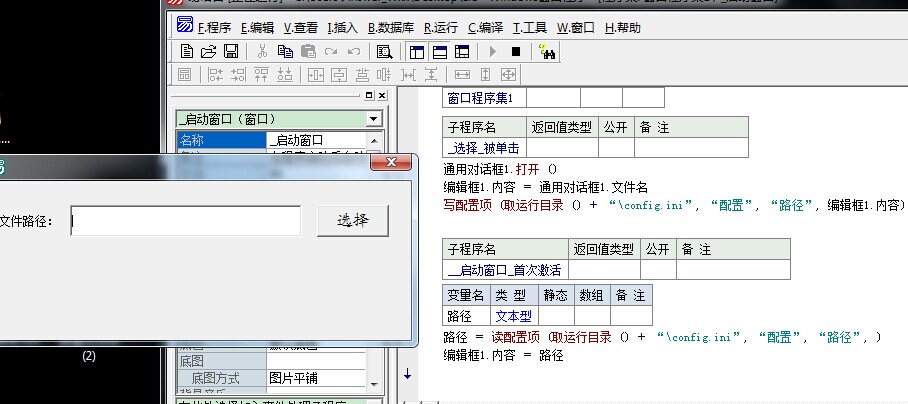The image size is (908, 404).
Task: Click the property panel float button
Action: click(x=369, y=96)
